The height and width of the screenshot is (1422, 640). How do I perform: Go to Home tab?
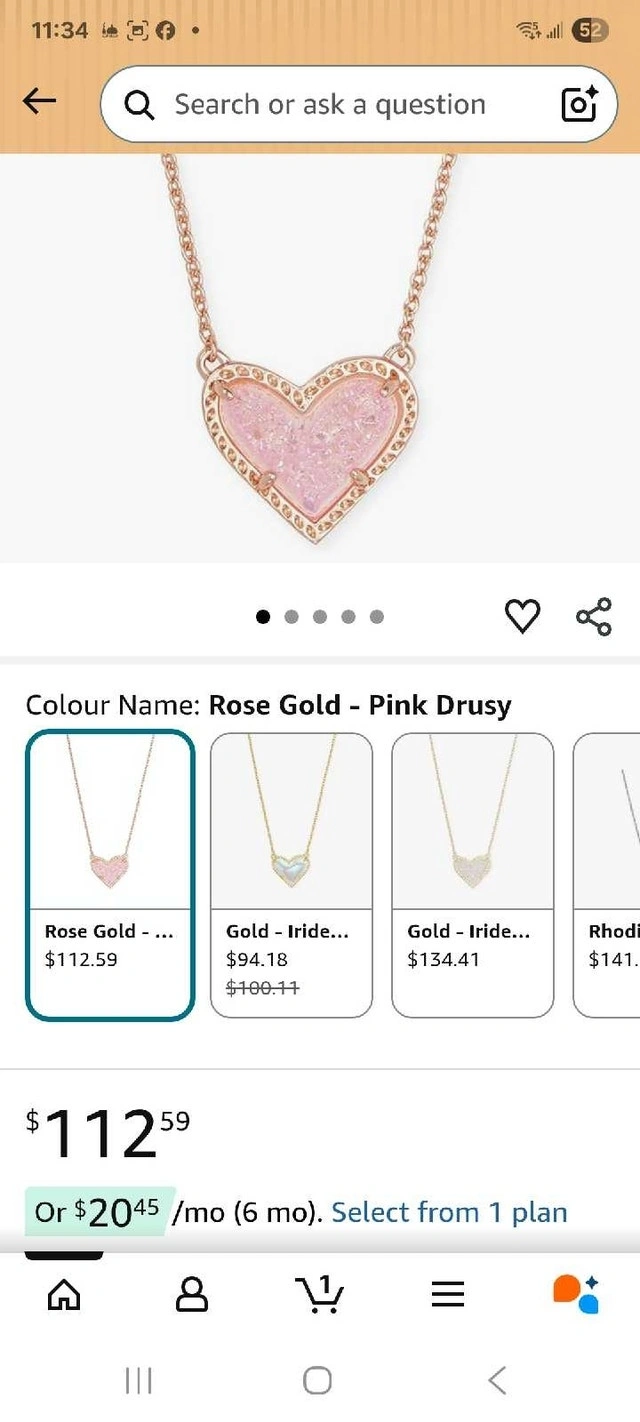pos(64,1295)
